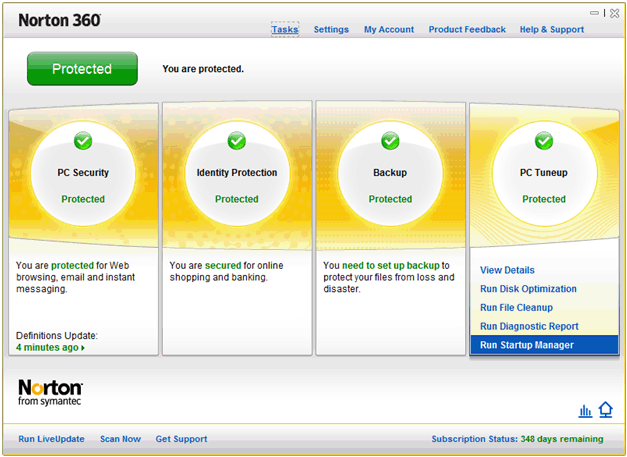
Task: Click Scan Now
Action: [120, 439]
